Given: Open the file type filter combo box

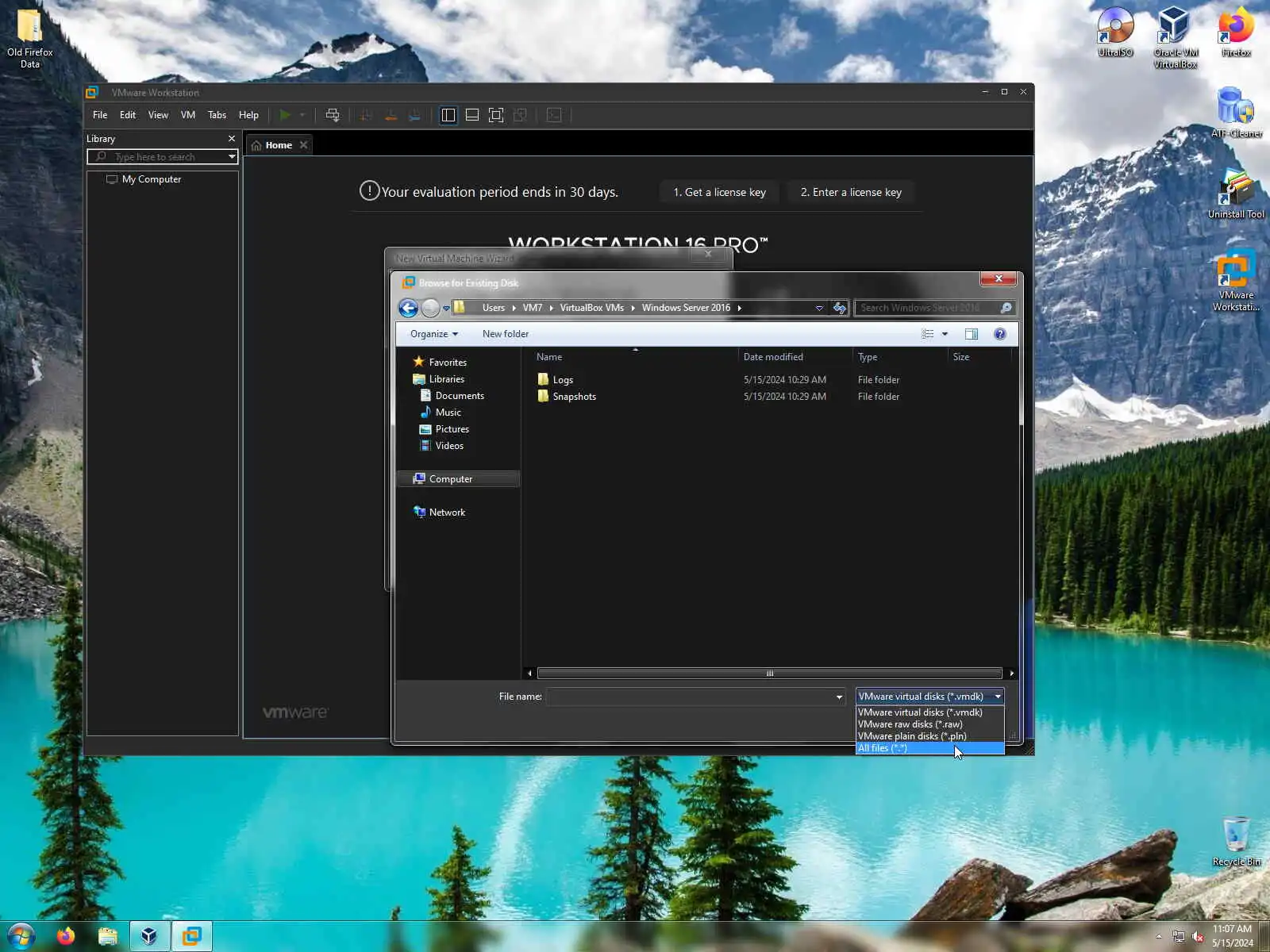Looking at the screenshot, I should [930, 697].
